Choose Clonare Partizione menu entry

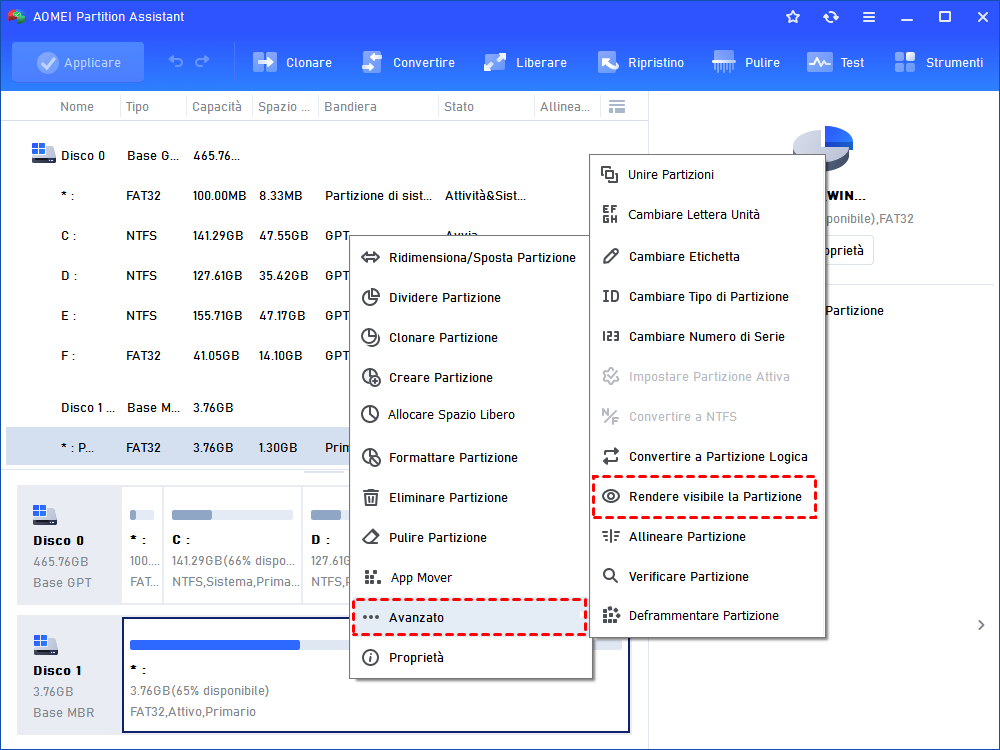[x=471, y=338]
